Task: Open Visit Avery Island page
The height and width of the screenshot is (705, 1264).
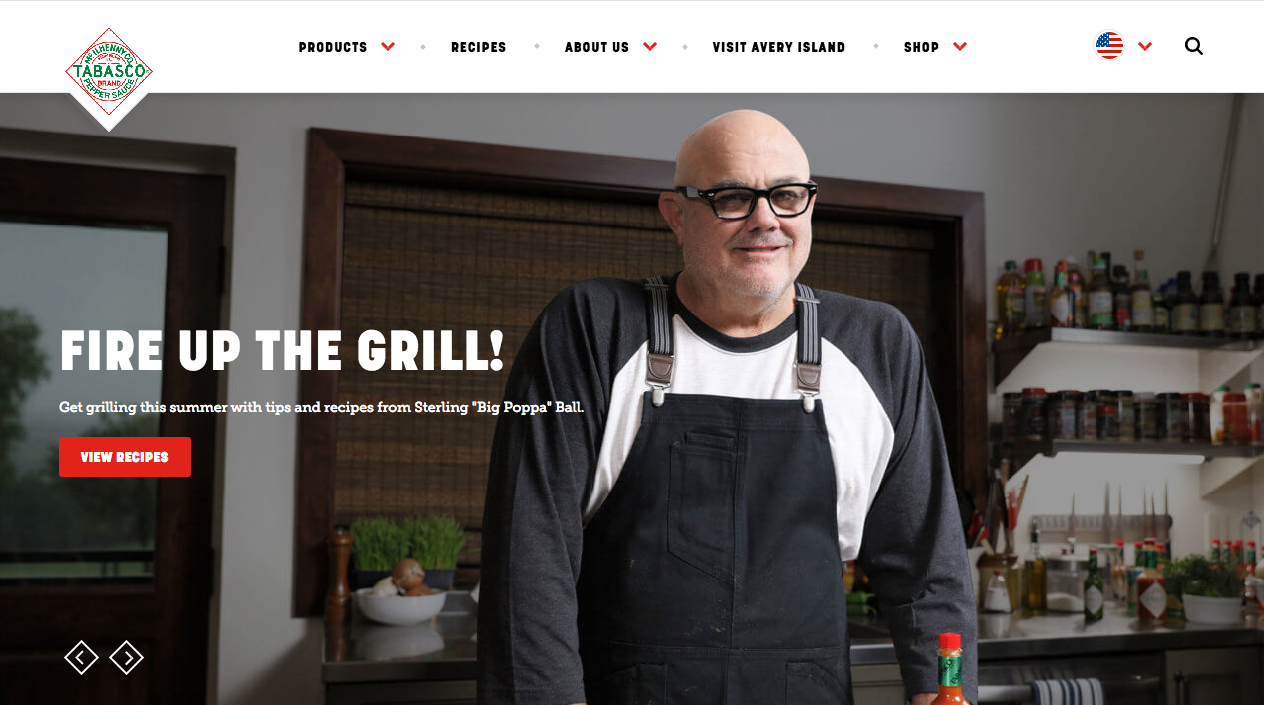Action: coord(779,47)
